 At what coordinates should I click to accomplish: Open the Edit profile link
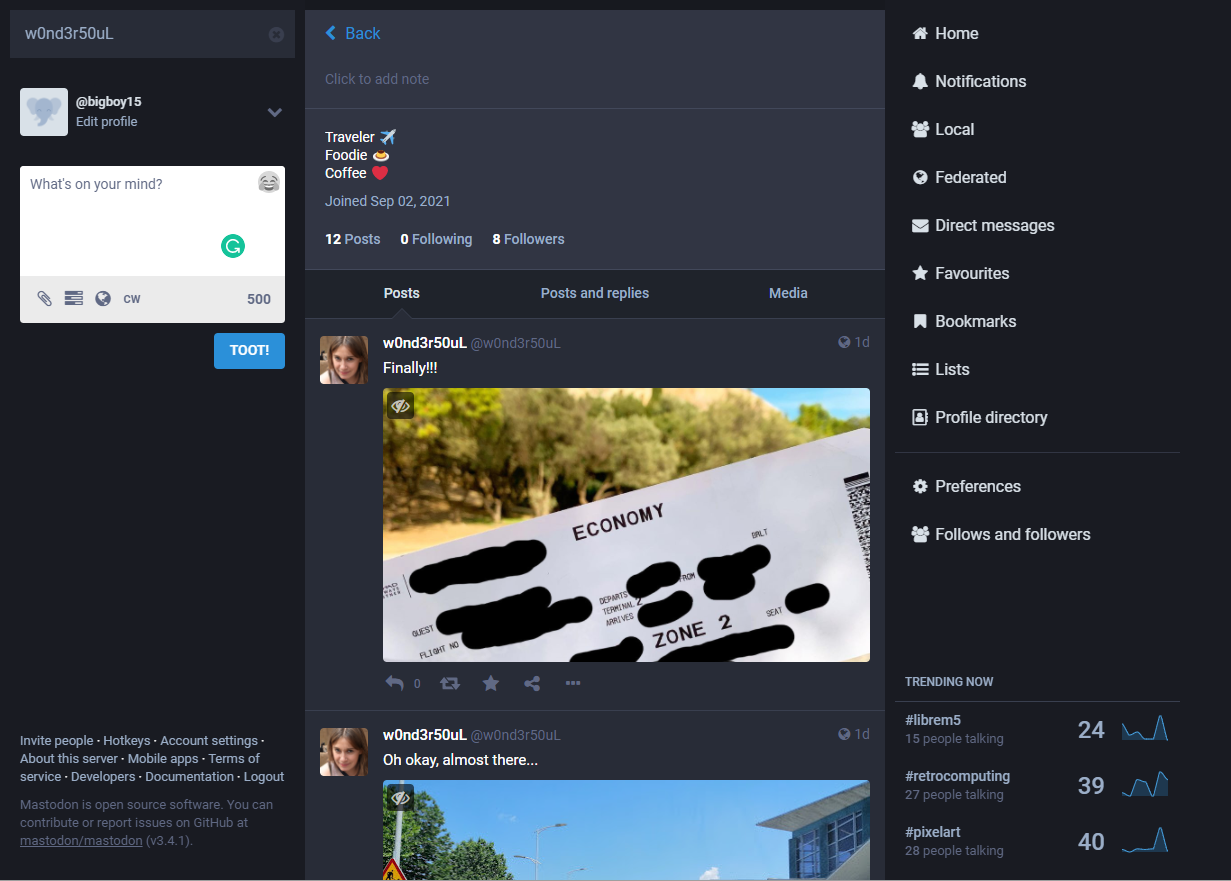107,122
